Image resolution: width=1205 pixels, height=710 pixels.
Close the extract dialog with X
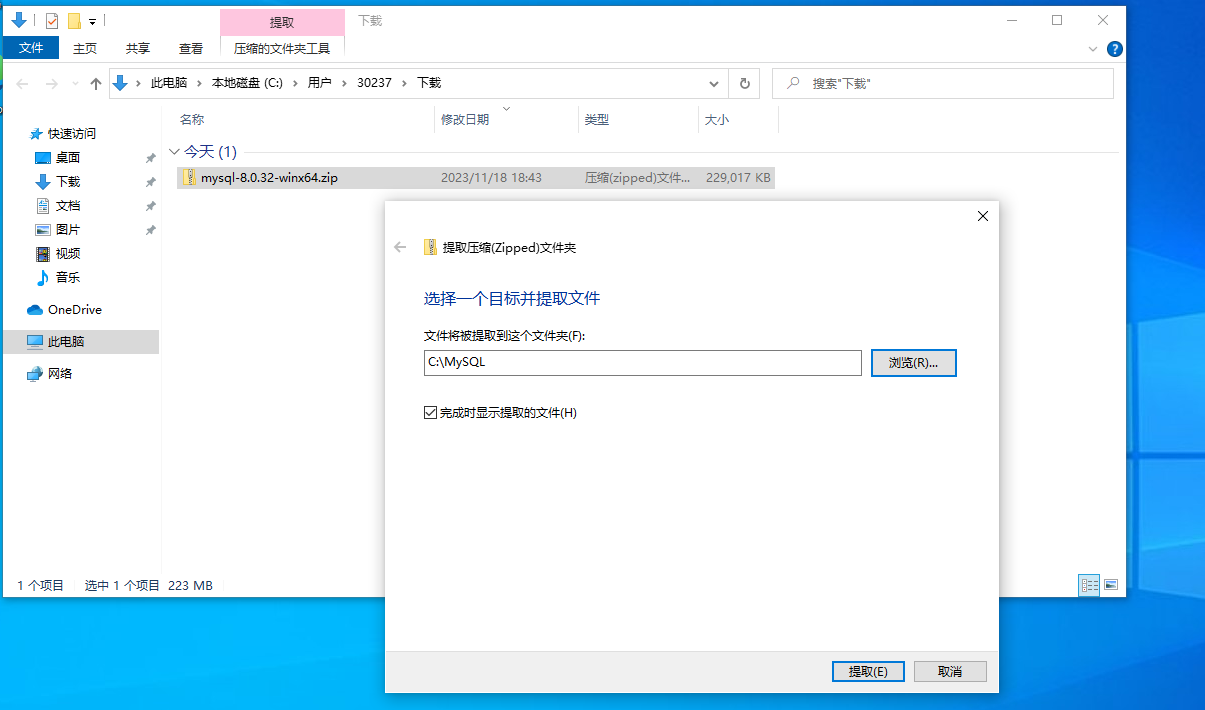tap(983, 216)
